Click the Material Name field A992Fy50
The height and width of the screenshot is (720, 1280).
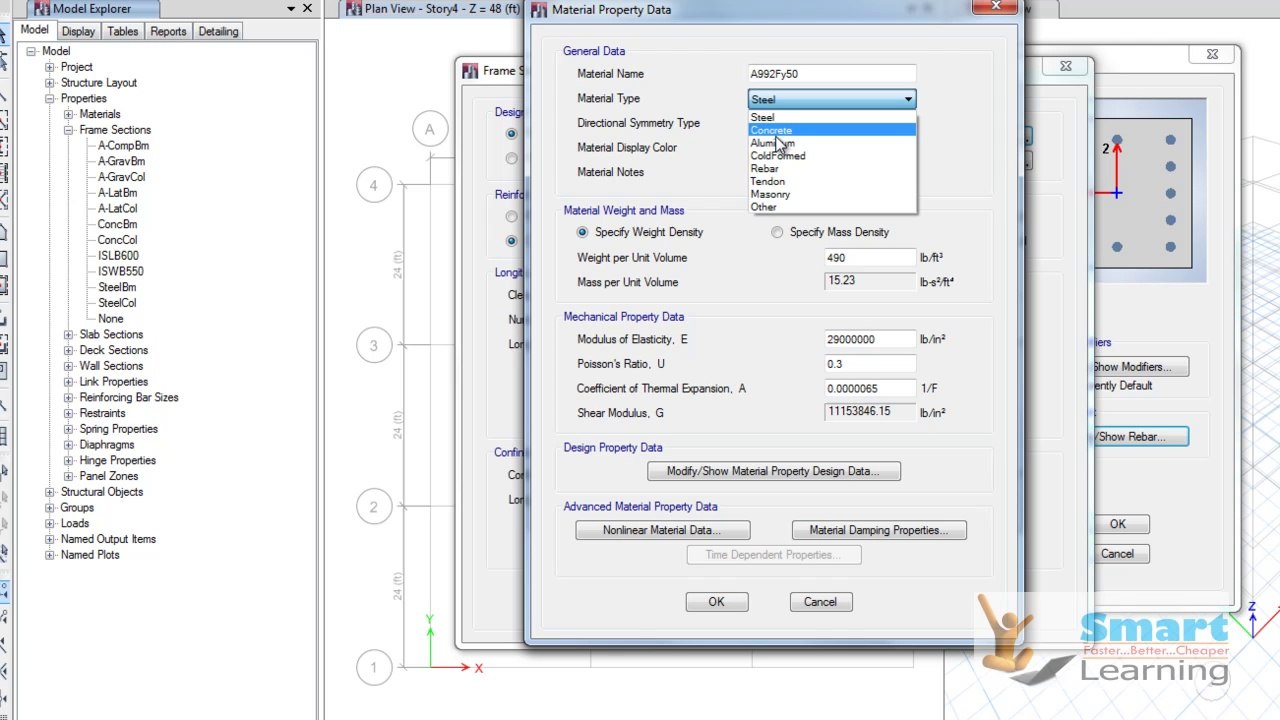(x=832, y=74)
